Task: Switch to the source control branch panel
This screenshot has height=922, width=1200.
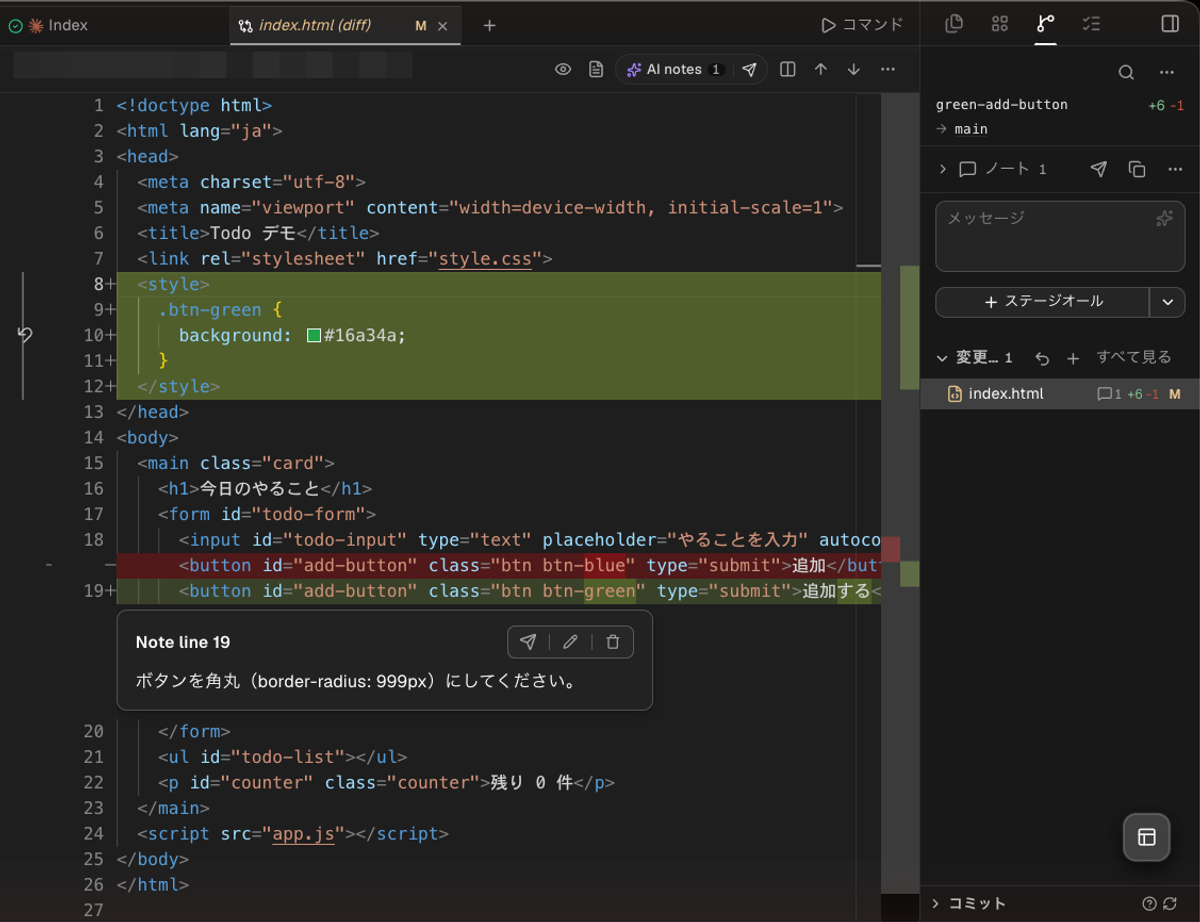Action: 1045,24
